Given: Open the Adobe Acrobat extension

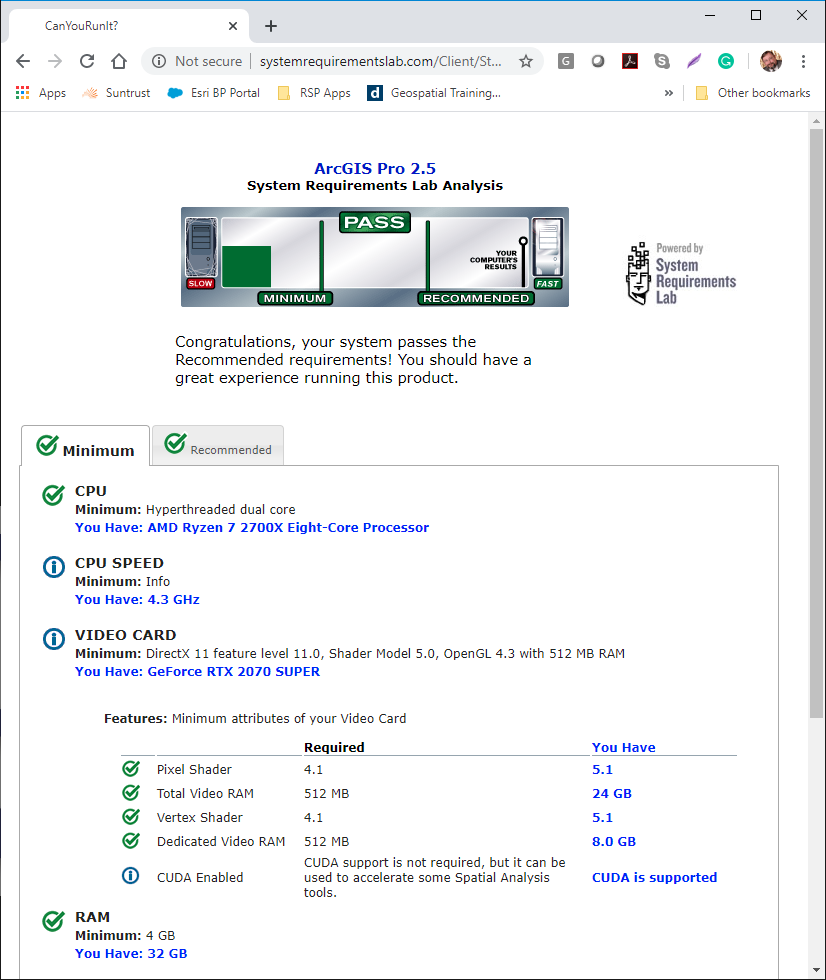Looking at the screenshot, I should click(630, 61).
